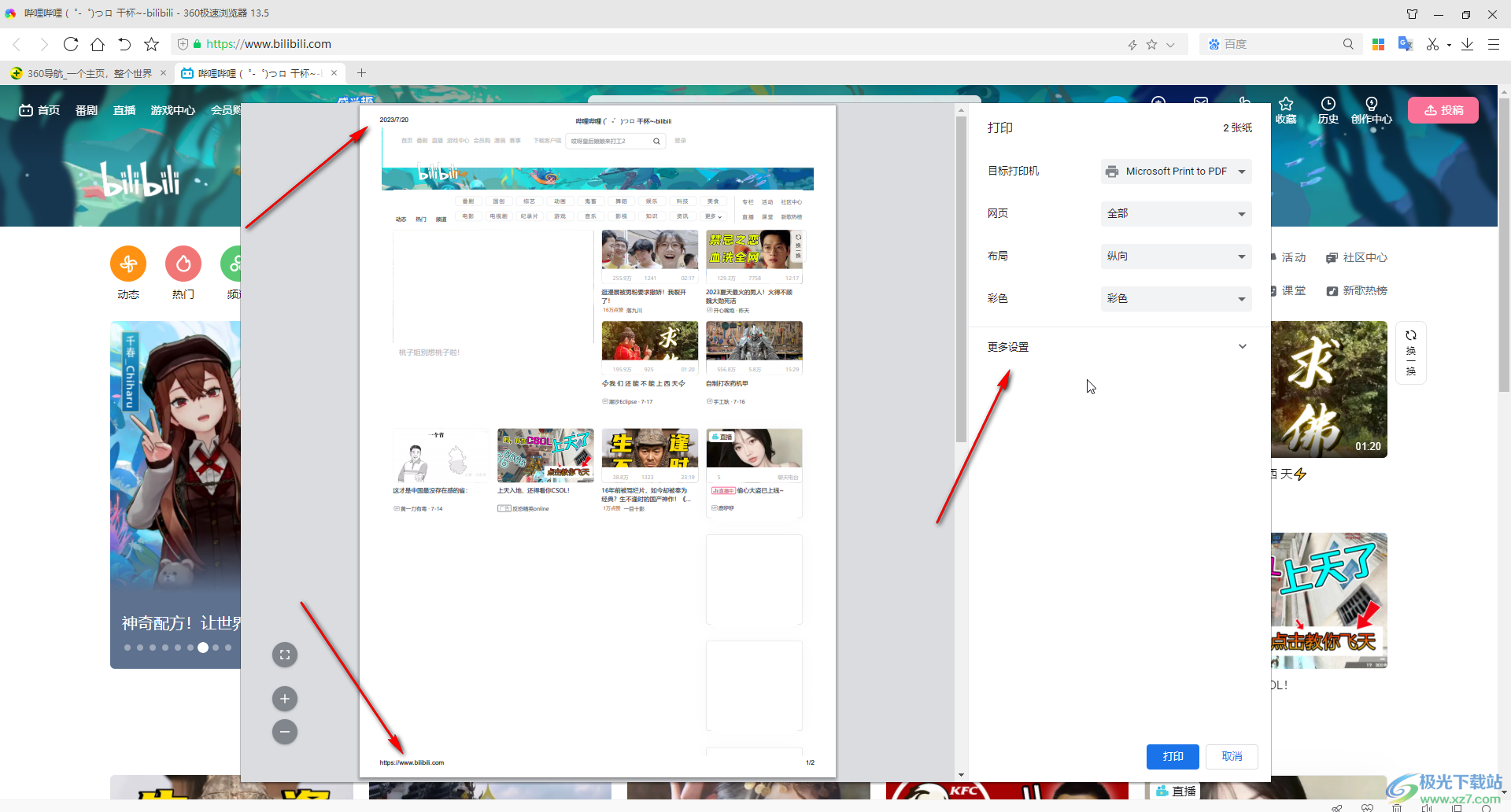Close the 360导航 tab
Viewport: 1511px width, 812px height.
[163, 73]
